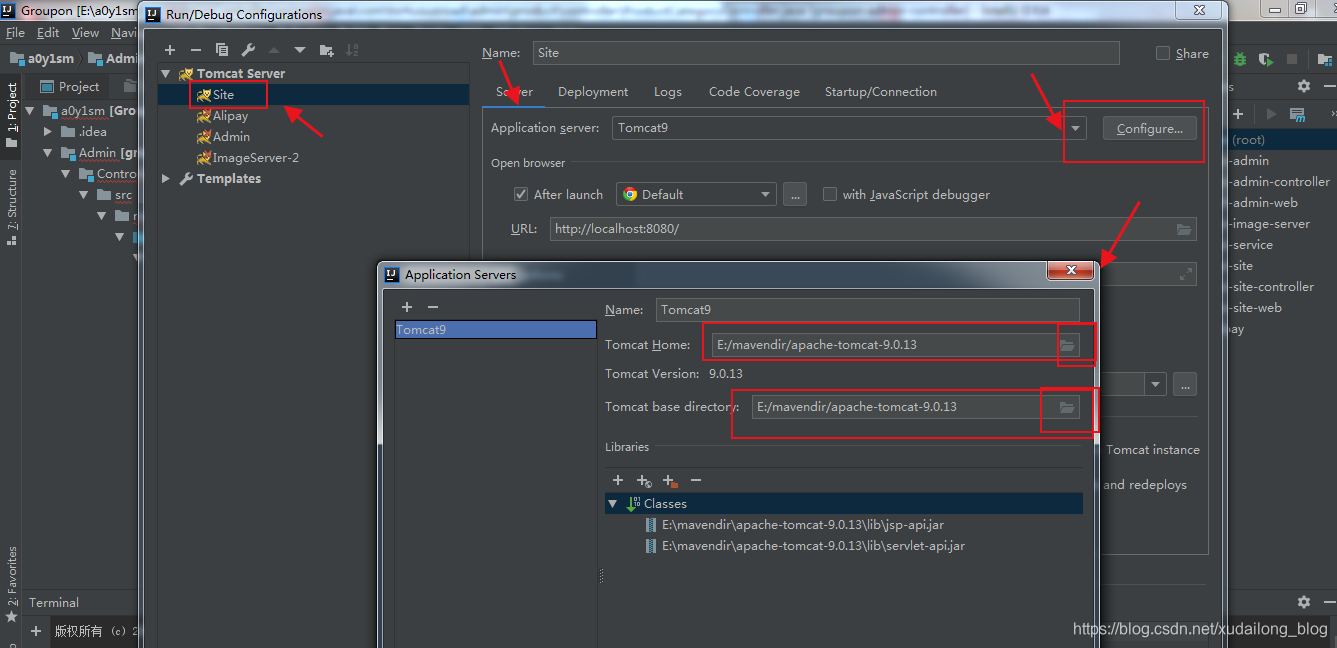Screen dimensions: 1337x648
Task: Browse for Tomcat base directory folder
Action: [1067, 407]
